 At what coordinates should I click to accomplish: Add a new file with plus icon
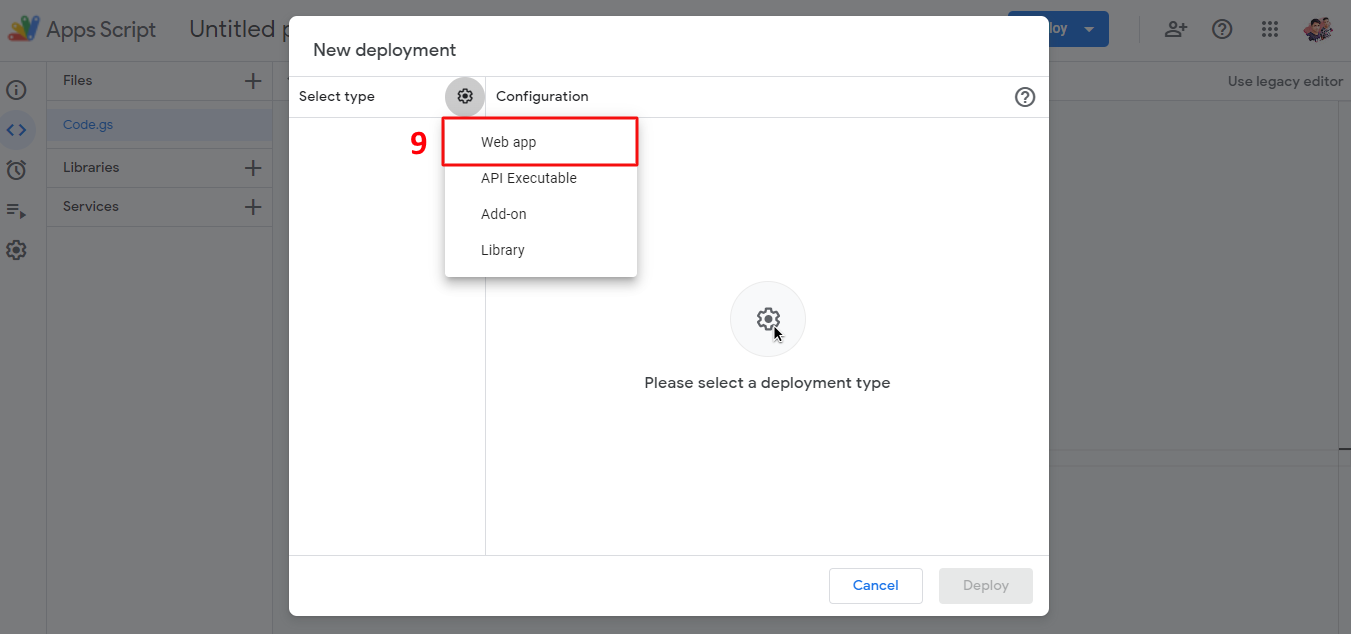(253, 81)
